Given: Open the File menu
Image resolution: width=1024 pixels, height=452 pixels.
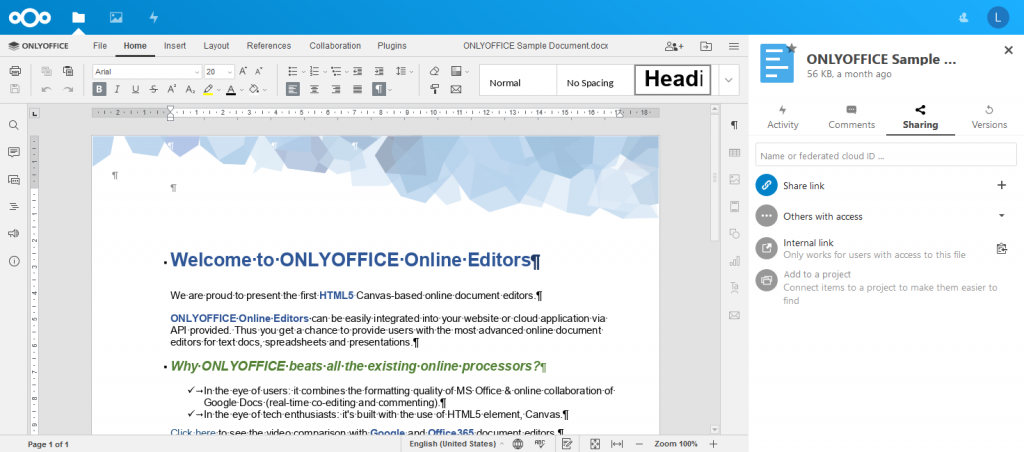Looking at the screenshot, I should point(100,46).
